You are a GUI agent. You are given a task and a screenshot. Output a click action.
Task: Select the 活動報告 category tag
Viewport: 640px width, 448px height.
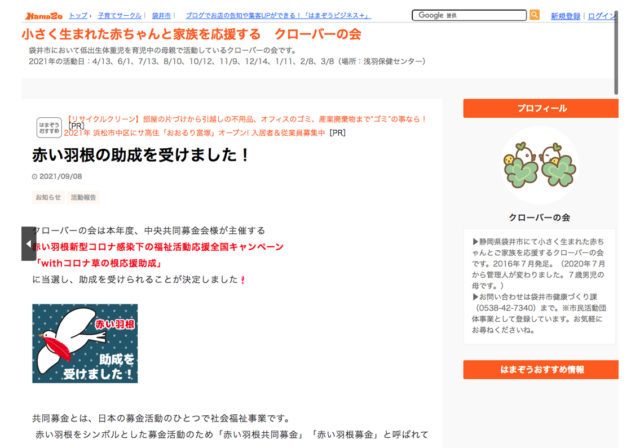[x=83, y=197]
